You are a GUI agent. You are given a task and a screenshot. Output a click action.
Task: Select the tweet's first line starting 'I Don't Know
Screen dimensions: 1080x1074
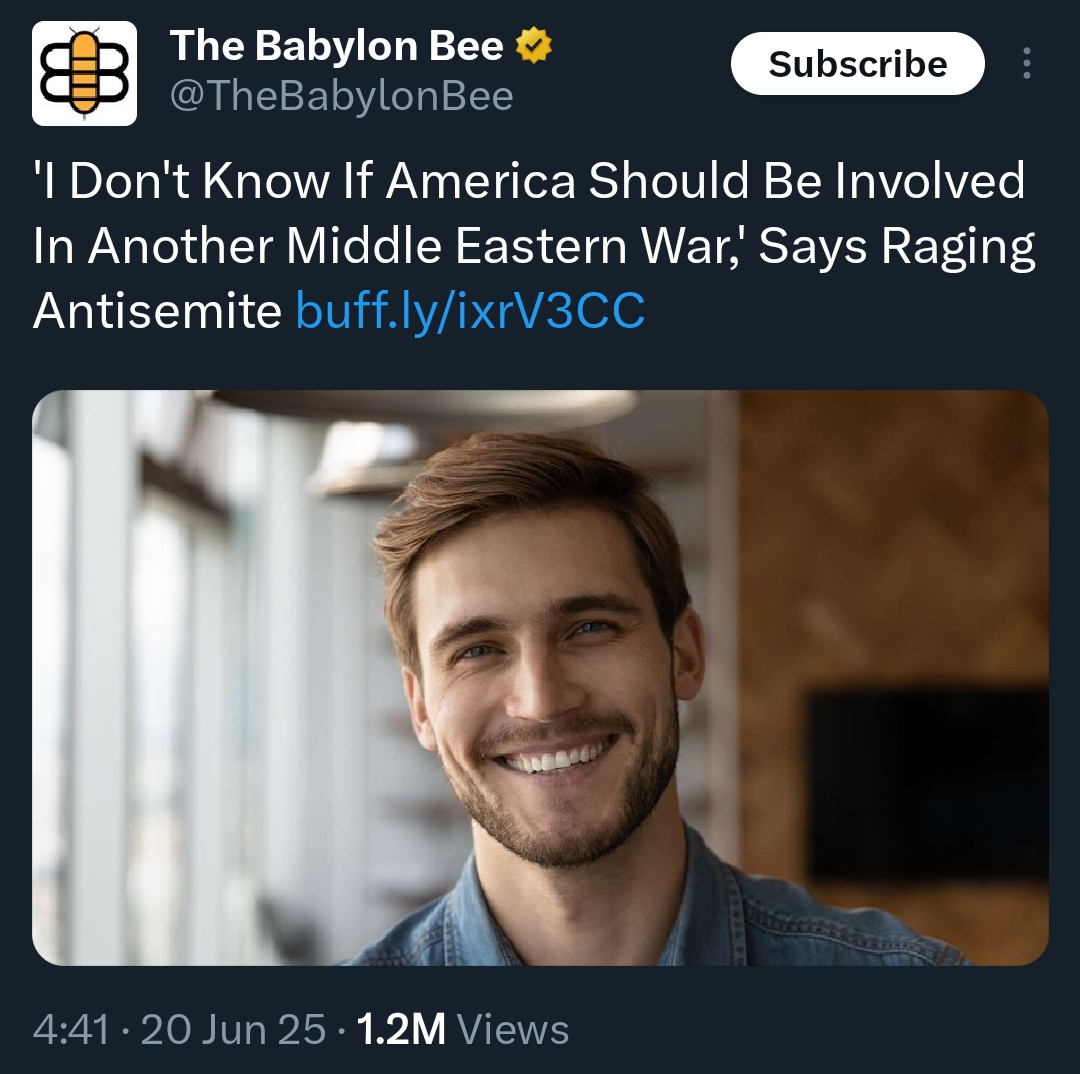pos(529,180)
